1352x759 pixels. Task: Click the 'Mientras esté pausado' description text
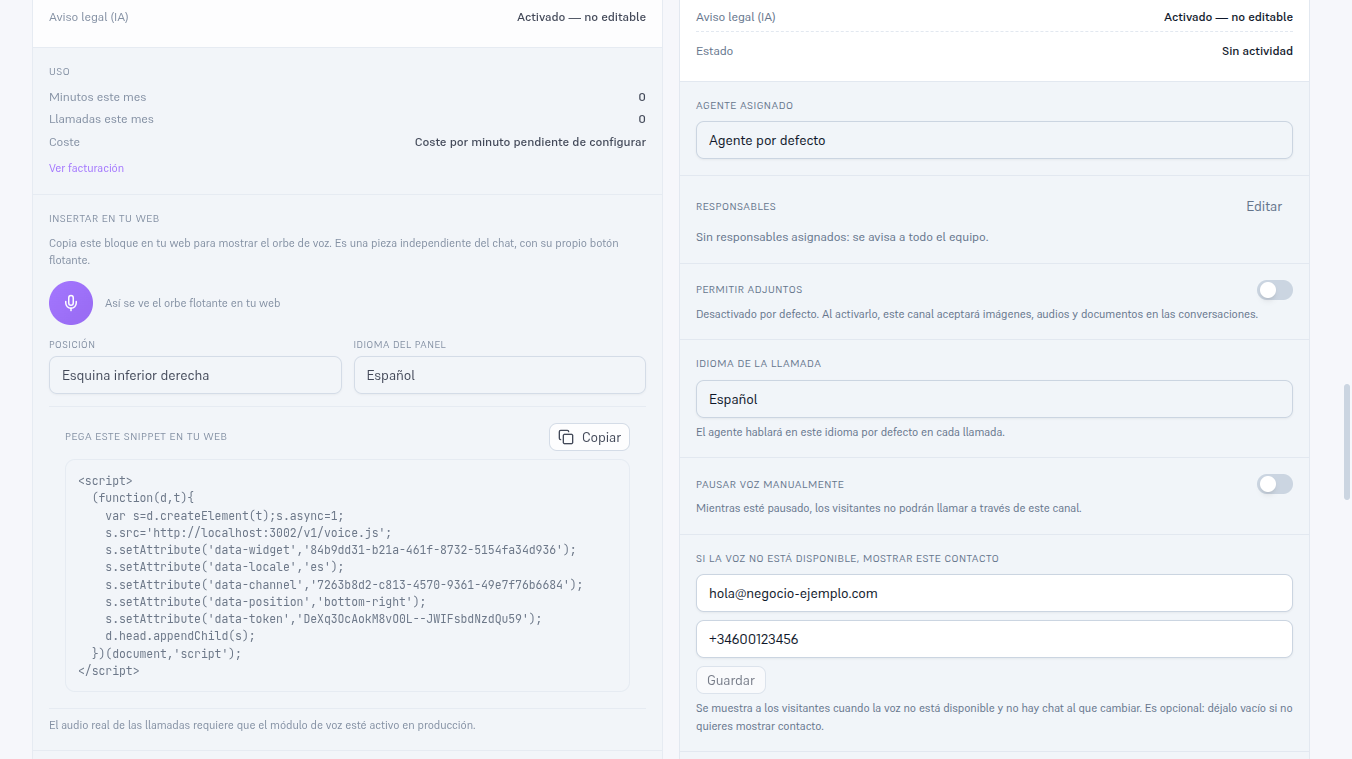click(888, 508)
